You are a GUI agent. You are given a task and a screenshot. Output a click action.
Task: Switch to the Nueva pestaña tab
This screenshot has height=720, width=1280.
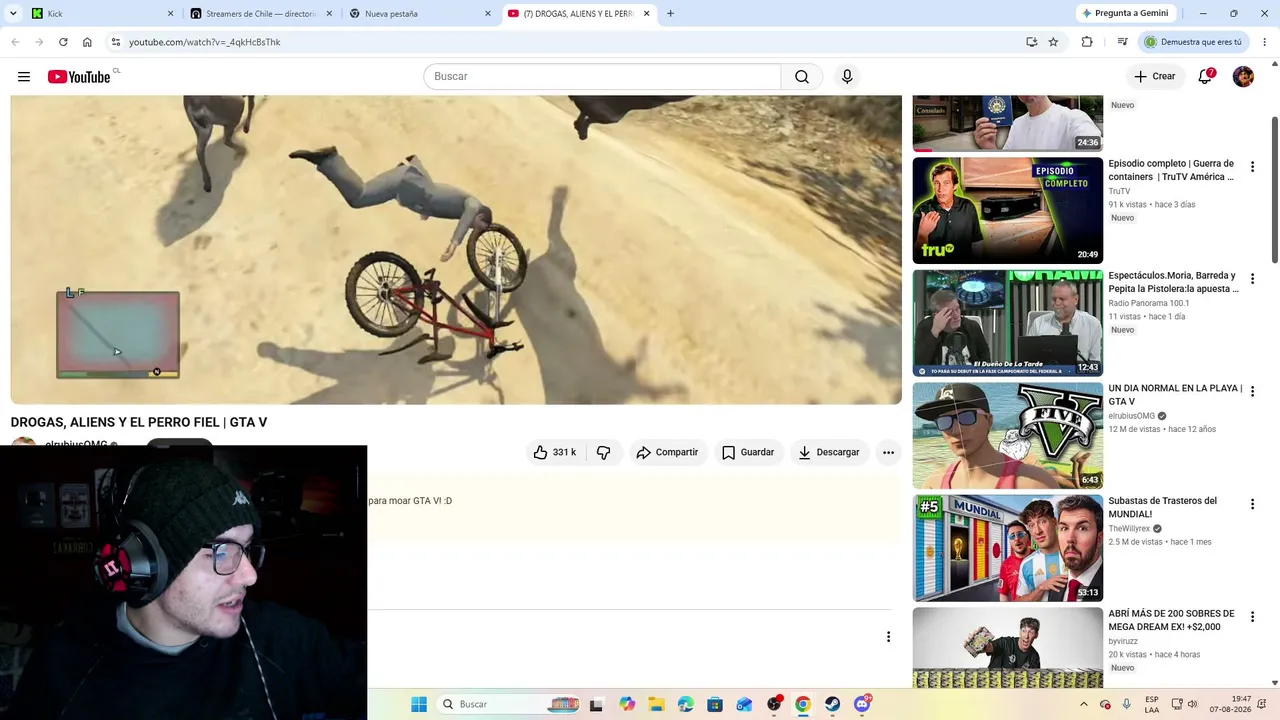pos(420,14)
